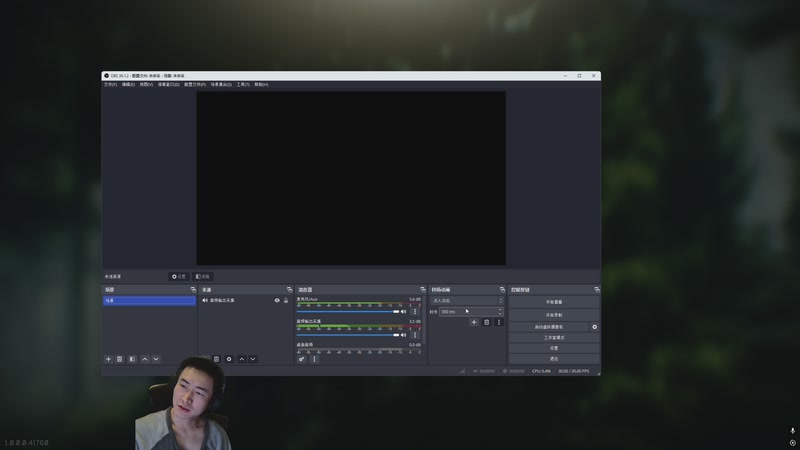This screenshot has height=450, width=800.
Task: Click the black preview canvas
Action: click(351, 178)
